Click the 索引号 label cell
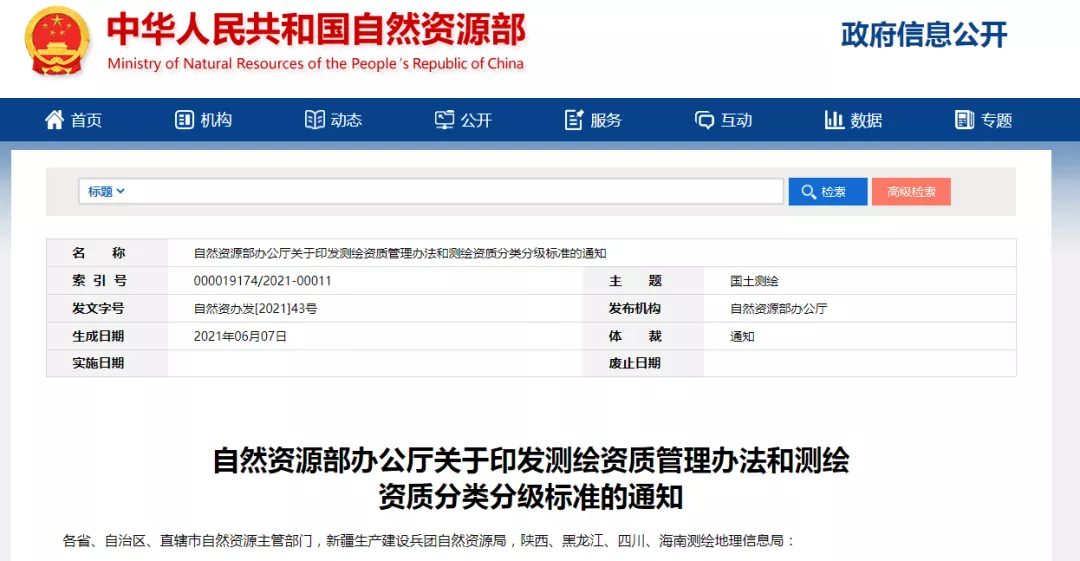 point(107,280)
